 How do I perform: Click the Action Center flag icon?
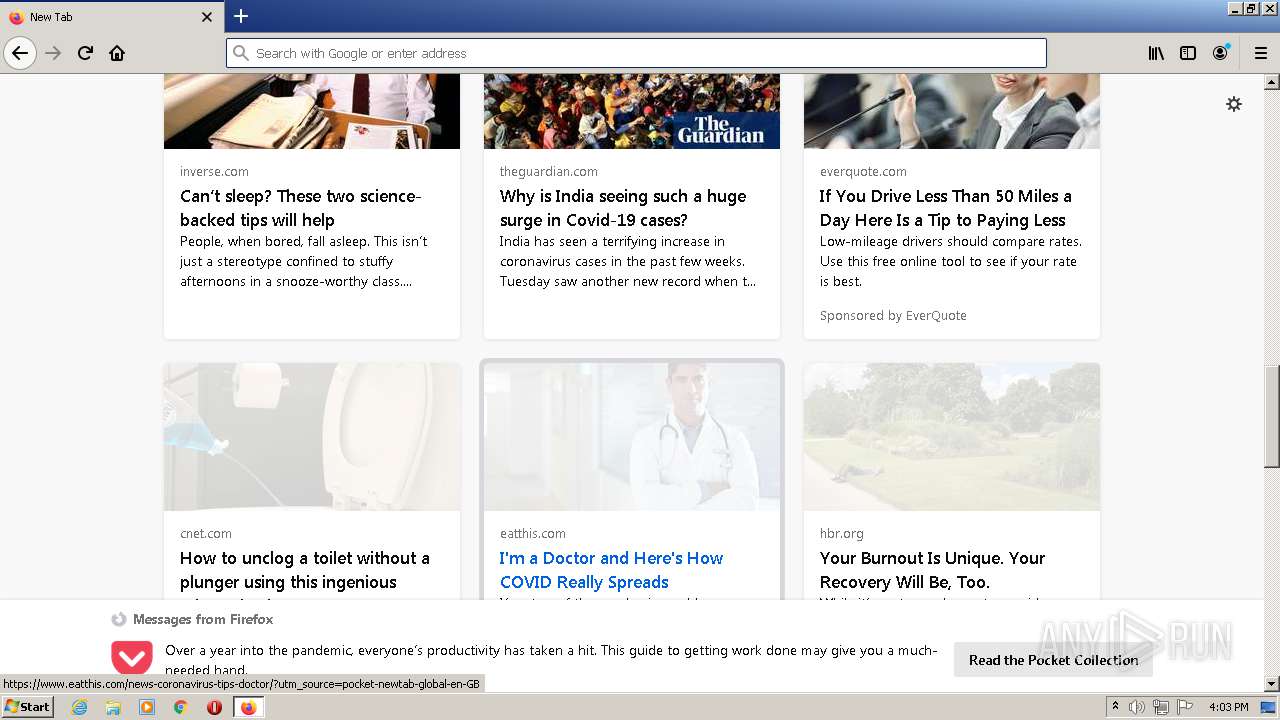[1185, 707]
